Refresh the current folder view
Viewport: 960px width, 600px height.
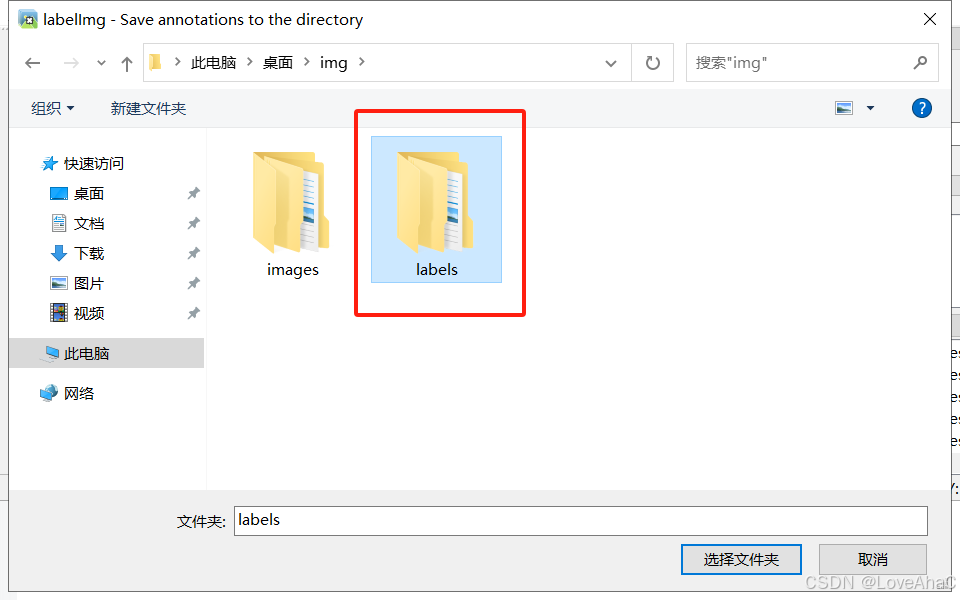point(653,62)
